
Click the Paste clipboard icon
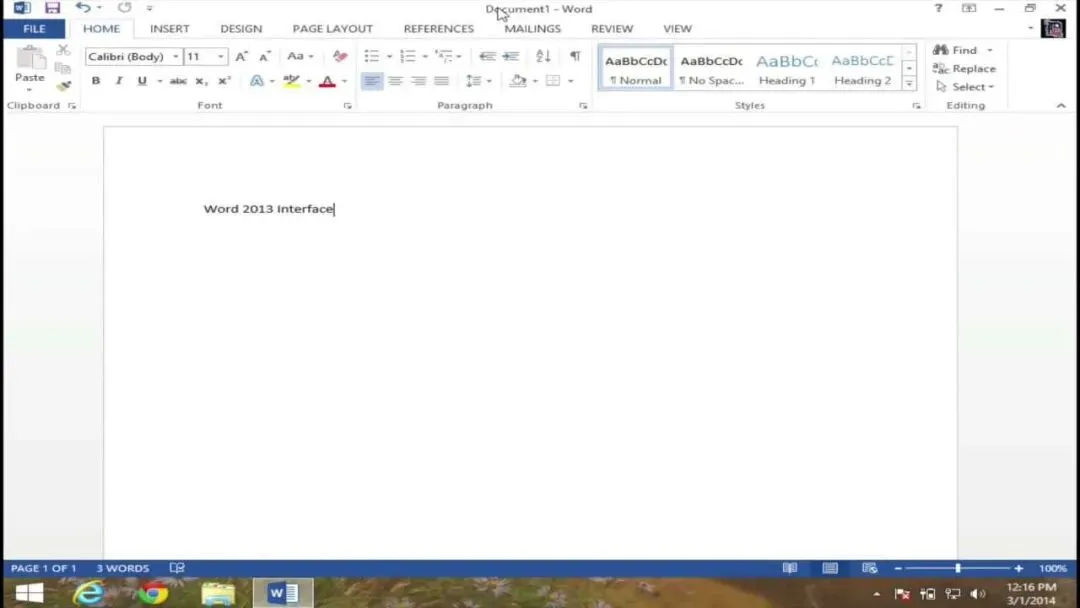pyautogui.click(x=30, y=58)
